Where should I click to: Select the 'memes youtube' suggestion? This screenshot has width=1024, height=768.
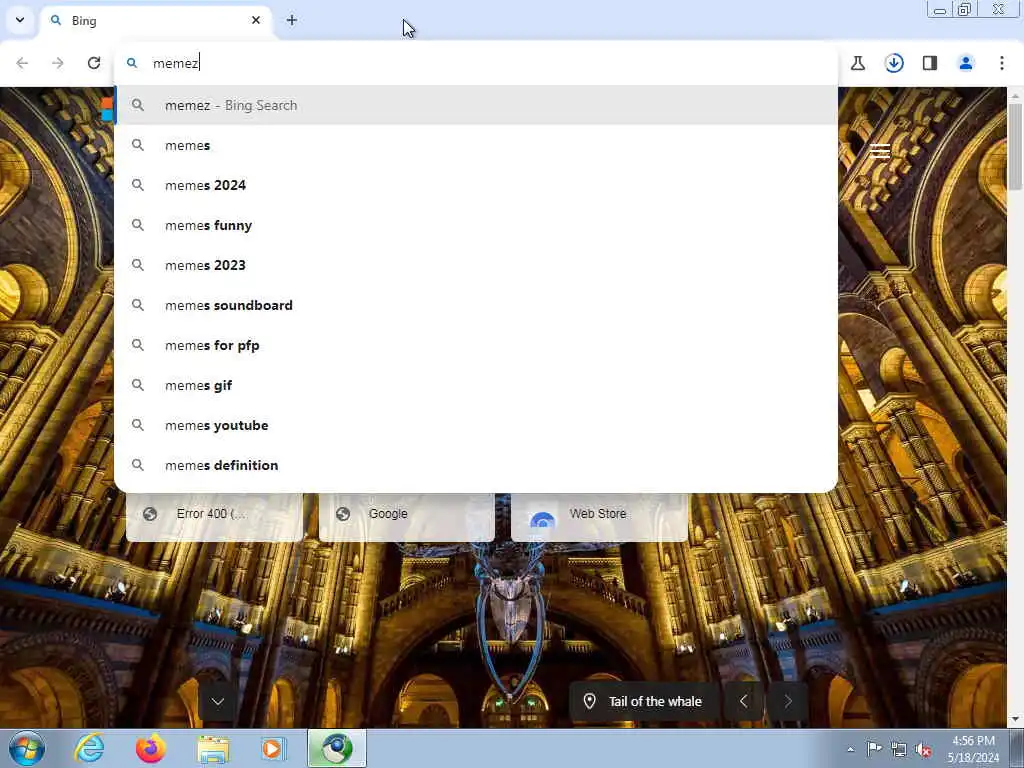coord(476,425)
